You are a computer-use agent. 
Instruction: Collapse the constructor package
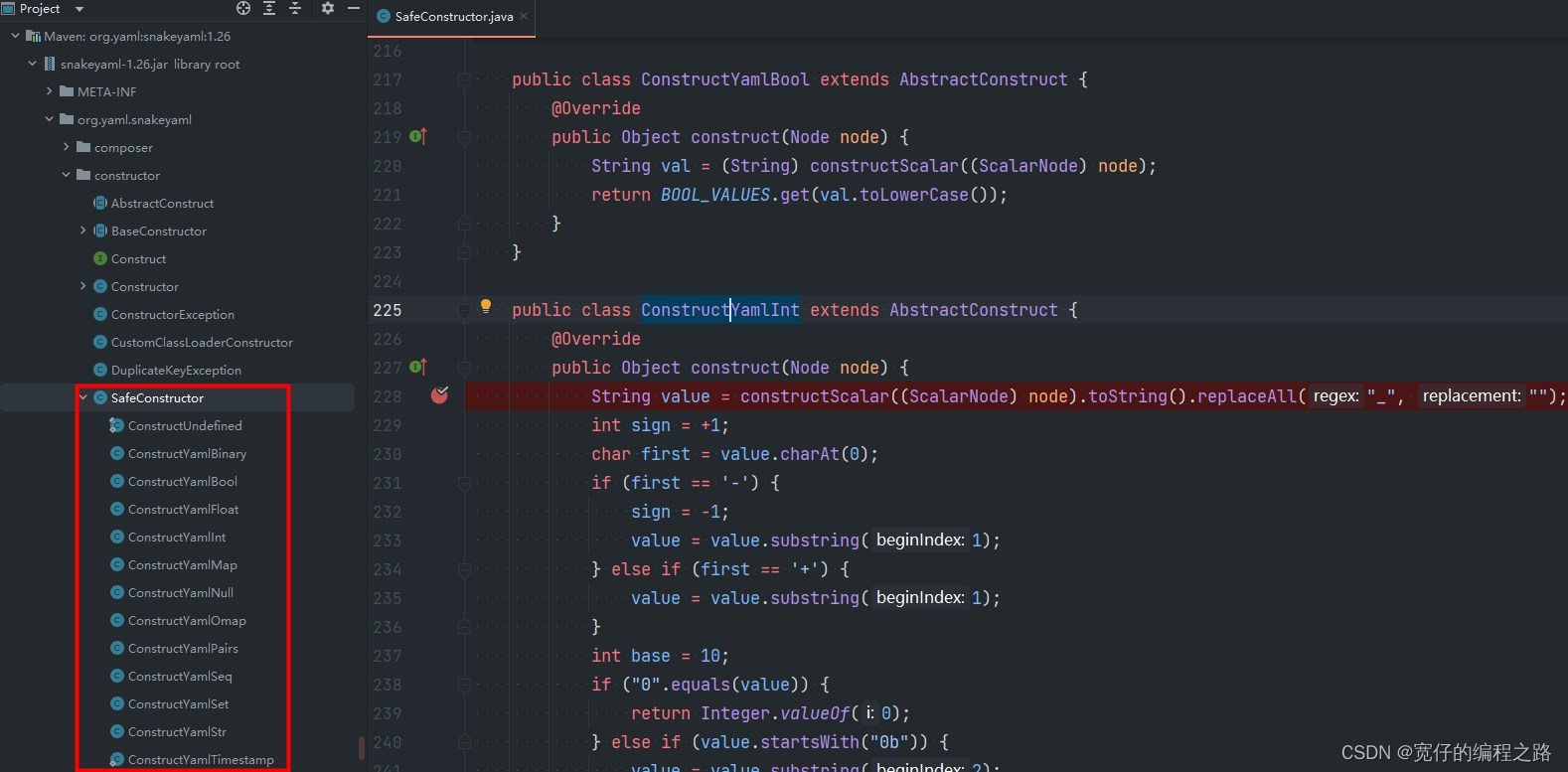[67, 175]
